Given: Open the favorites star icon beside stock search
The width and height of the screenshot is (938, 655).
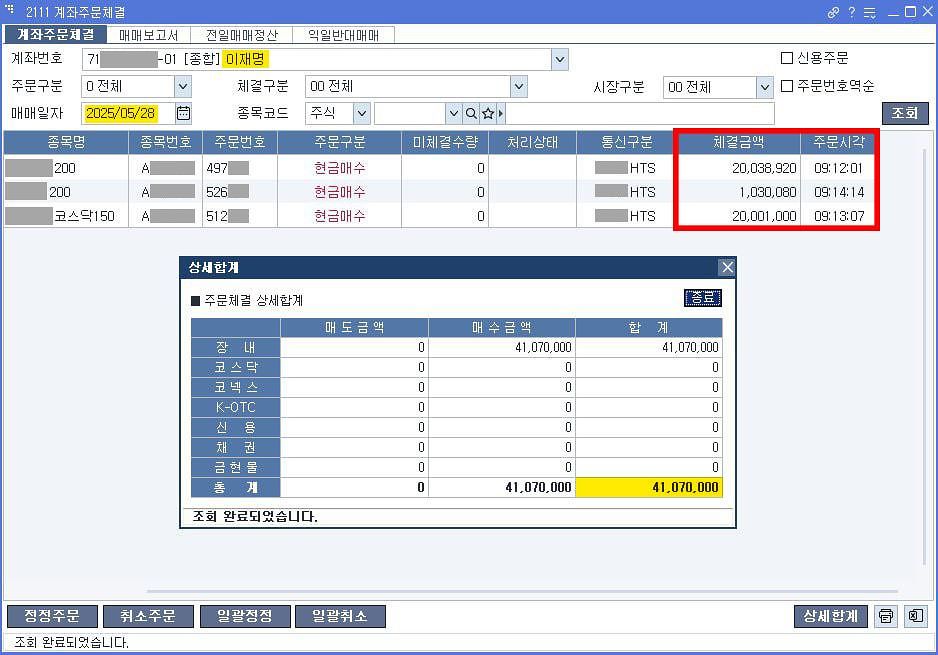Looking at the screenshot, I should point(488,113).
